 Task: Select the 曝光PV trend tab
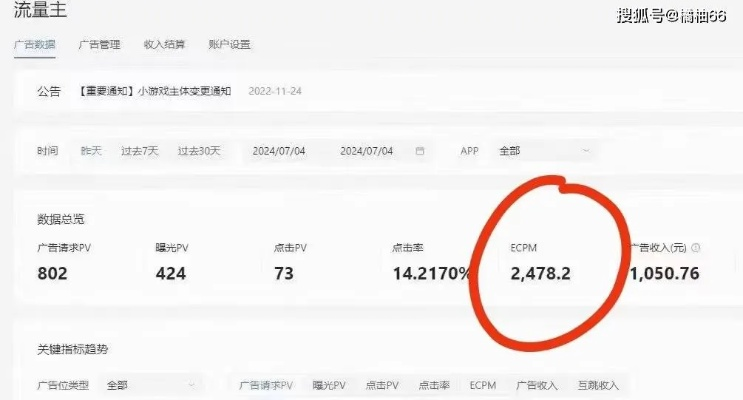point(329,385)
